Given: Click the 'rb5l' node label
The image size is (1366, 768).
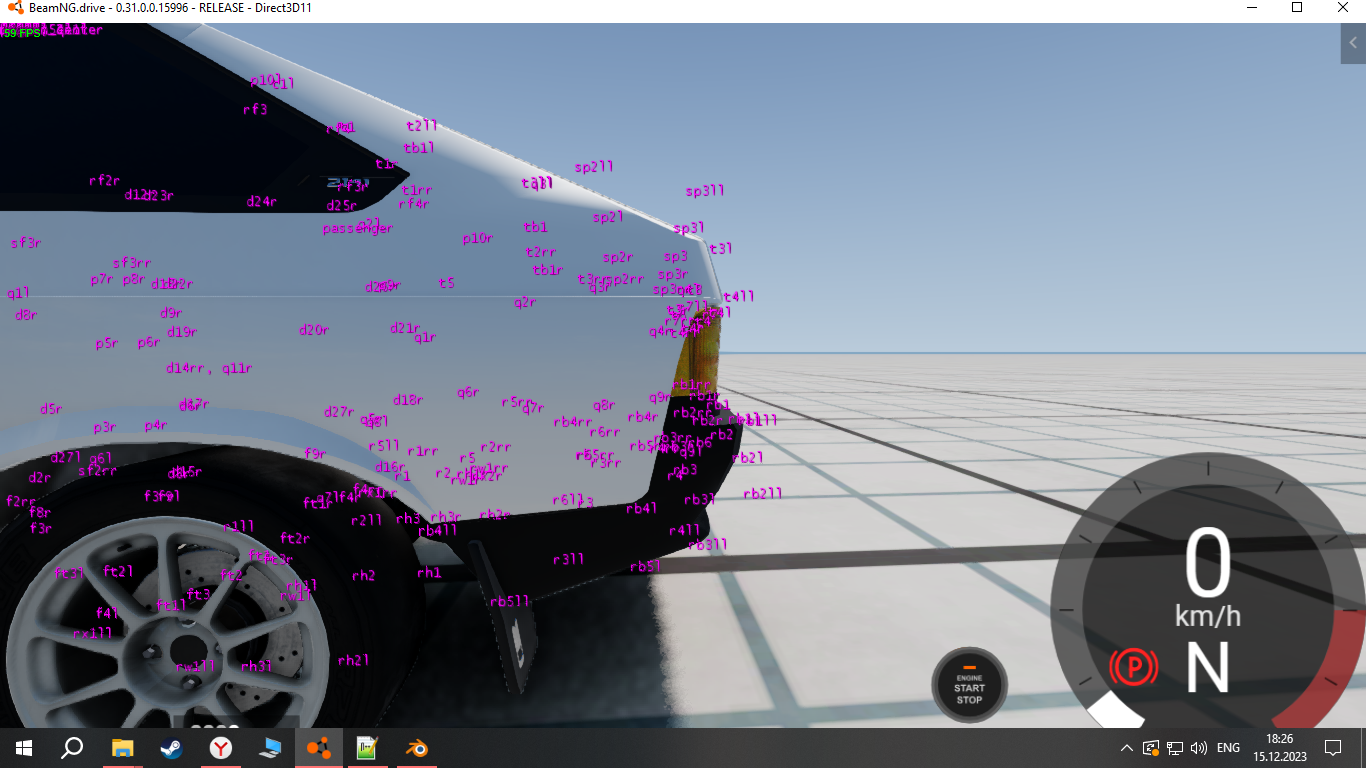Looking at the screenshot, I should coord(646,567).
